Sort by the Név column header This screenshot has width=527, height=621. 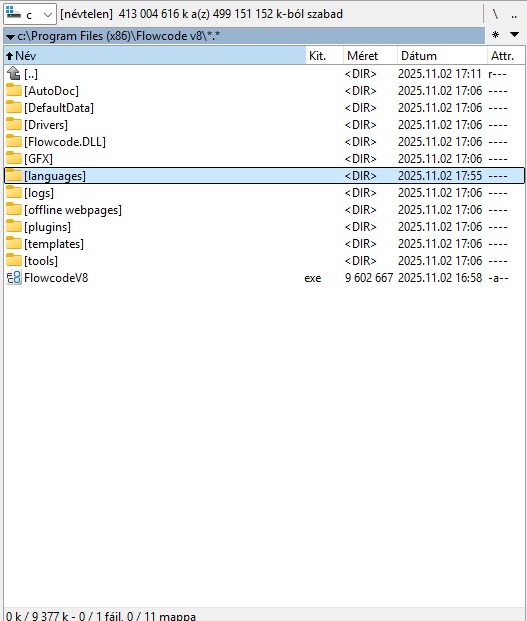coord(155,55)
